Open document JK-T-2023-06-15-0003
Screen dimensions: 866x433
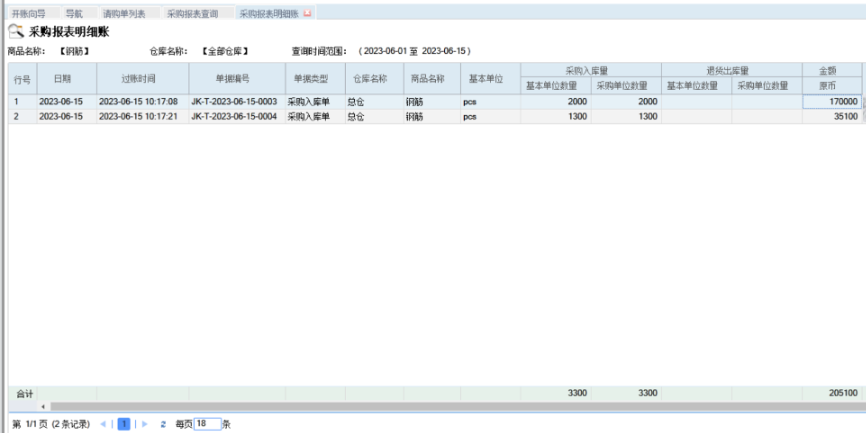(233, 102)
